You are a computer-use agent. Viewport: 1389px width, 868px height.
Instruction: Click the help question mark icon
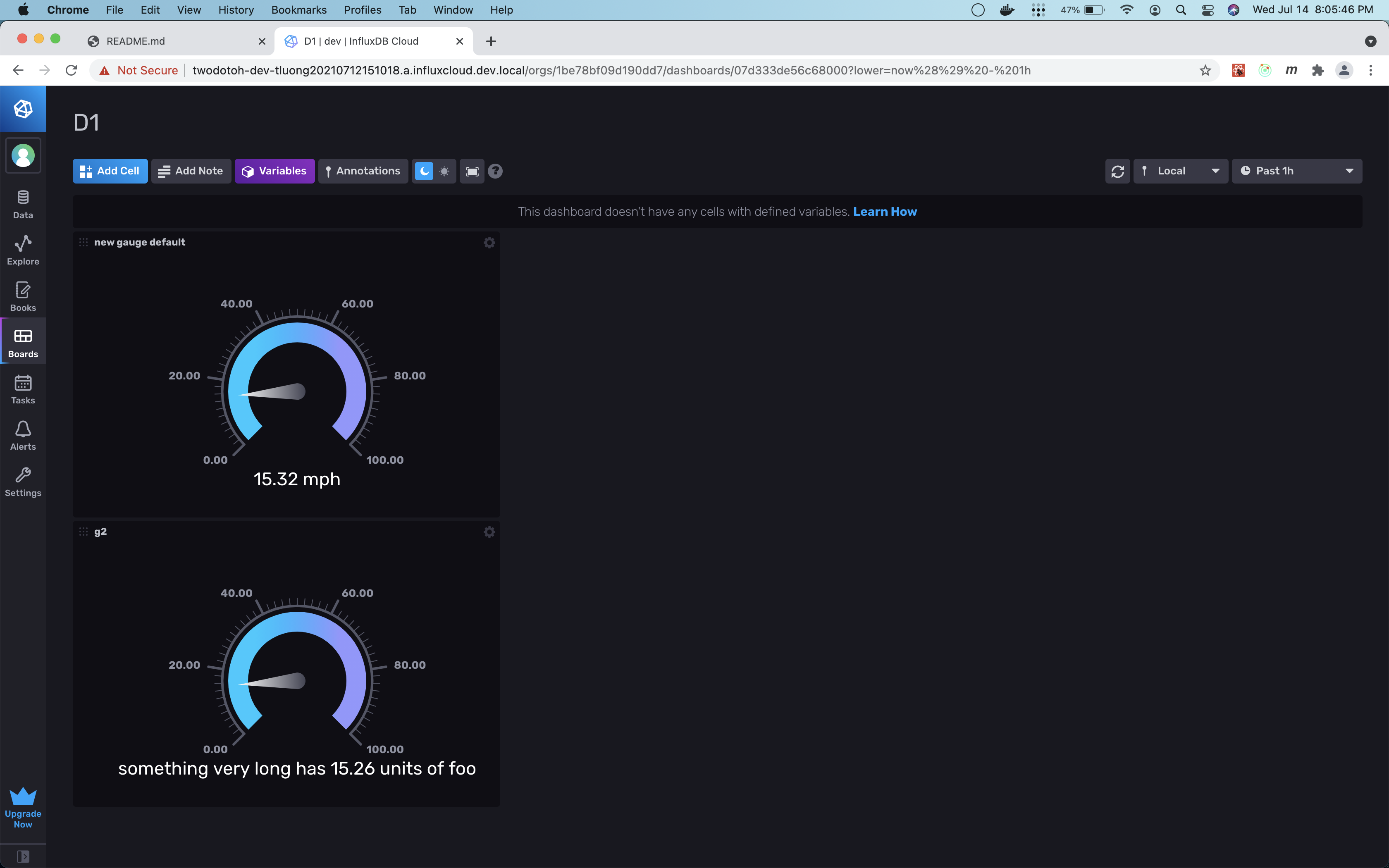[495, 171]
